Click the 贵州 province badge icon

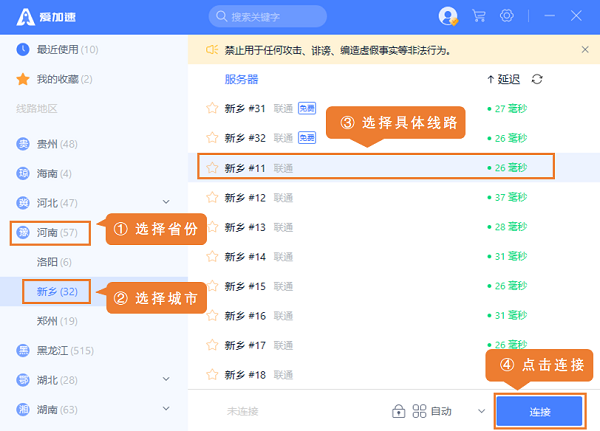(23, 144)
